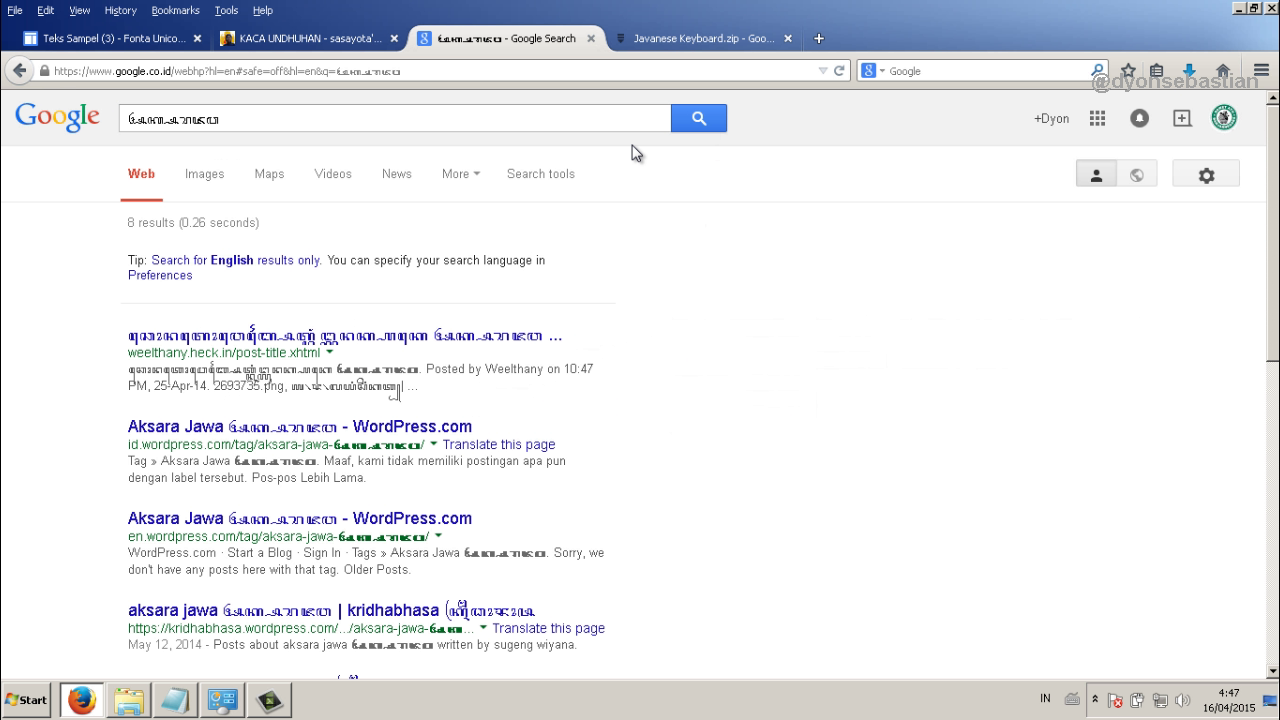Open control panel icon on taskbar
The width and height of the screenshot is (1280, 720).
222,700
